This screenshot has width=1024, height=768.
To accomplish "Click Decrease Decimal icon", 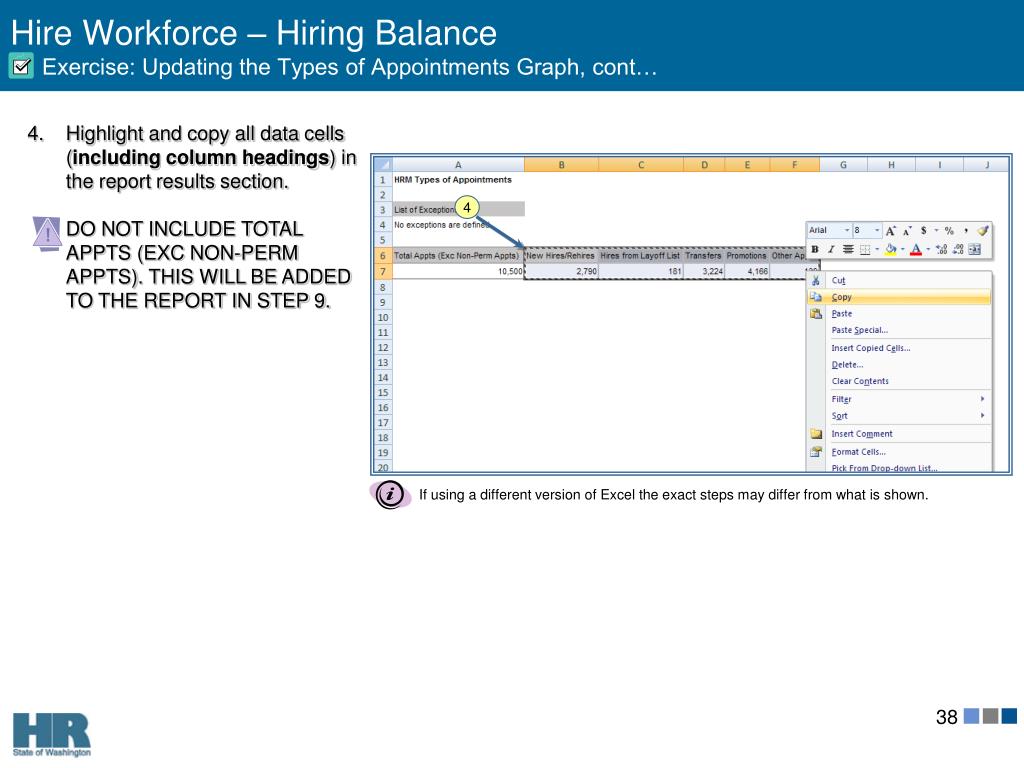I will pyautogui.click(x=957, y=249).
